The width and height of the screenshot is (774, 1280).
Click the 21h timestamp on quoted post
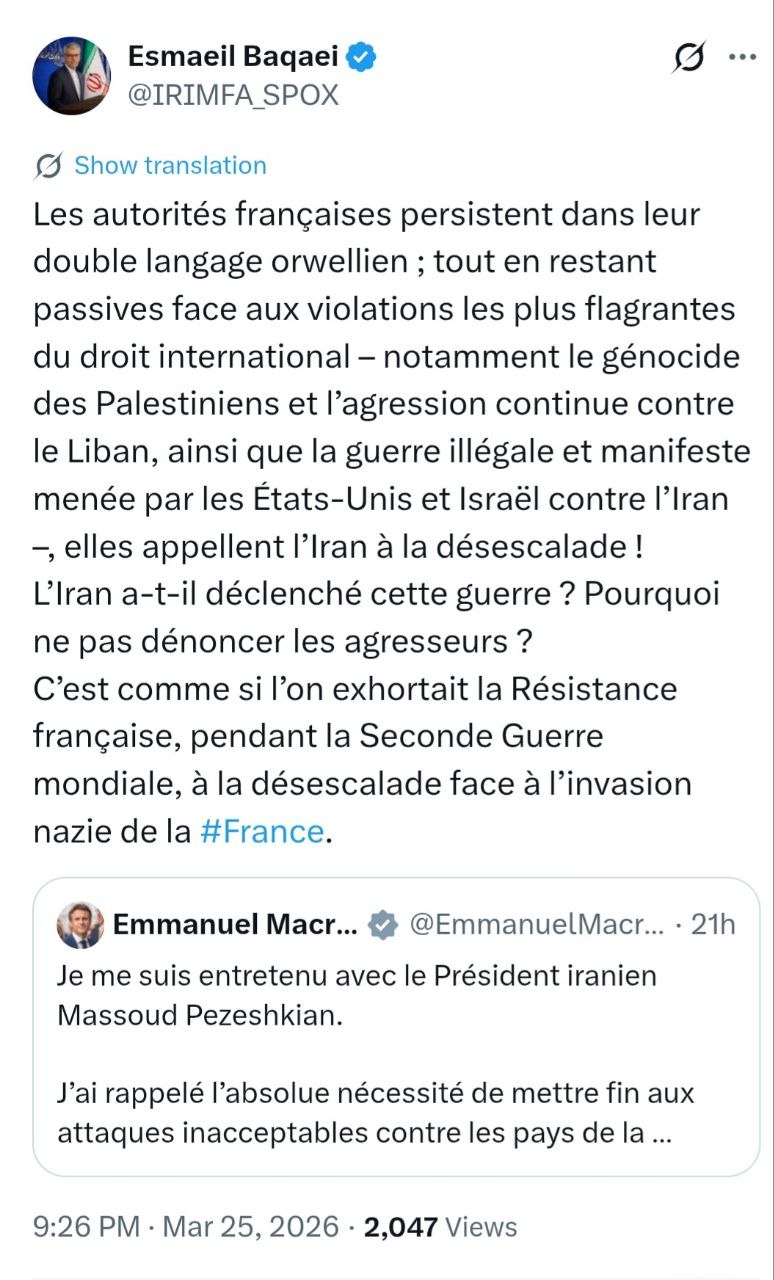tap(713, 925)
